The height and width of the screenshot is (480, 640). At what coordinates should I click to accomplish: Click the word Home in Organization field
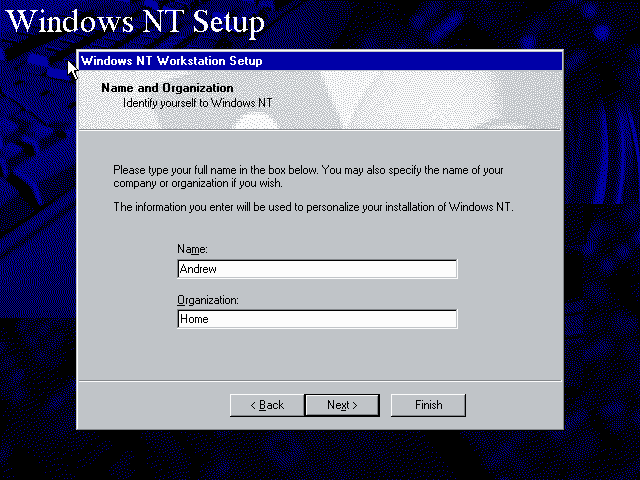click(194, 320)
